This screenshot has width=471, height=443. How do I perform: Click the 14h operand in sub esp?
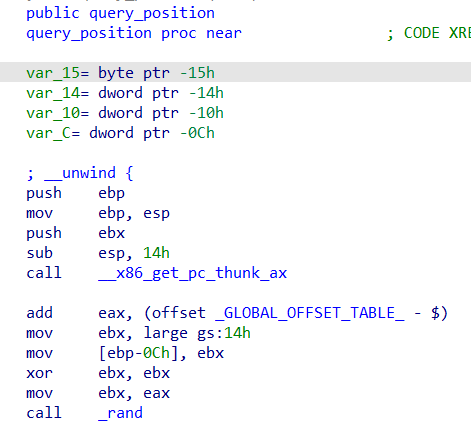pyautogui.click(x=156, y=253)
